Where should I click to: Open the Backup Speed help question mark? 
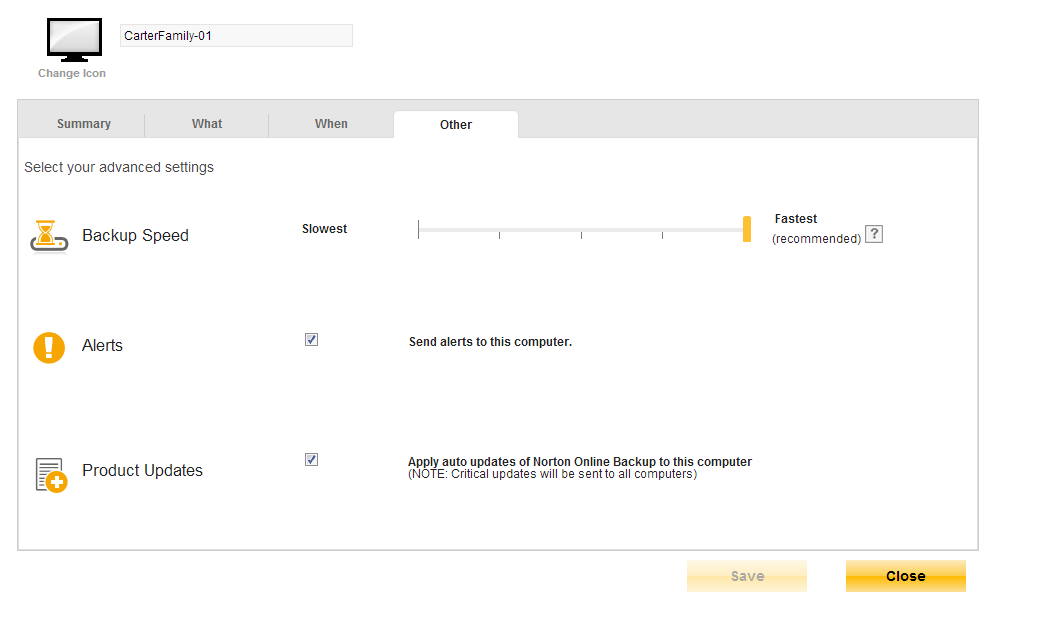(x=874, y=234)
